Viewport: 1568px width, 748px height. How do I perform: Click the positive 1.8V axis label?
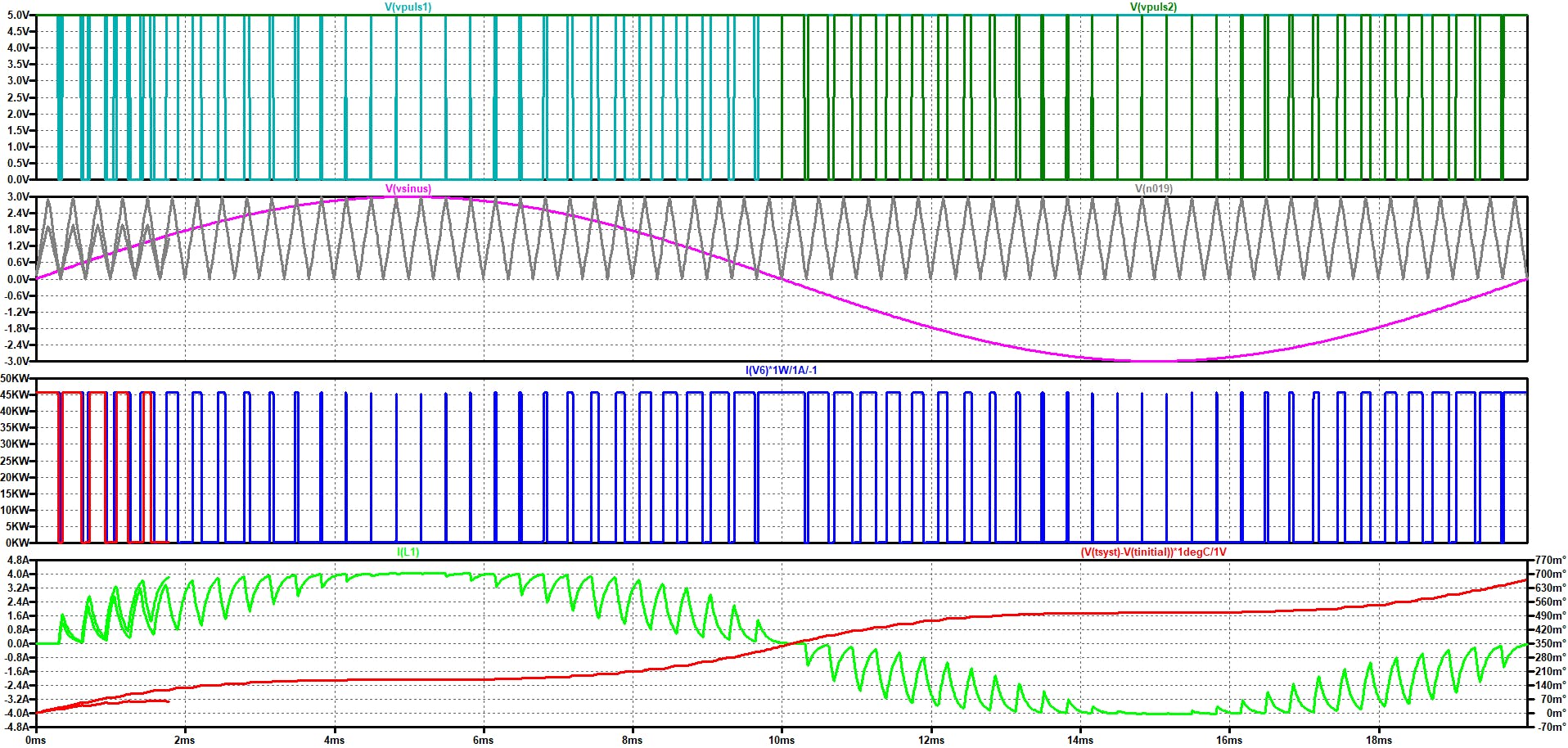tap(18, 229)
